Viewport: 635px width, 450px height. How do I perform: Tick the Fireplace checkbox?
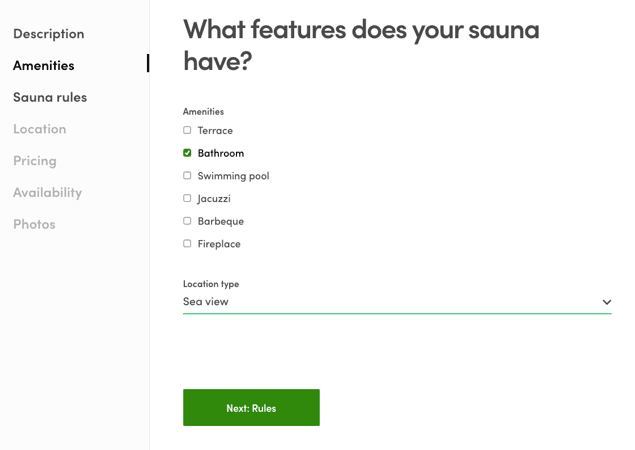pyautogui.click(x=187, y=244)
